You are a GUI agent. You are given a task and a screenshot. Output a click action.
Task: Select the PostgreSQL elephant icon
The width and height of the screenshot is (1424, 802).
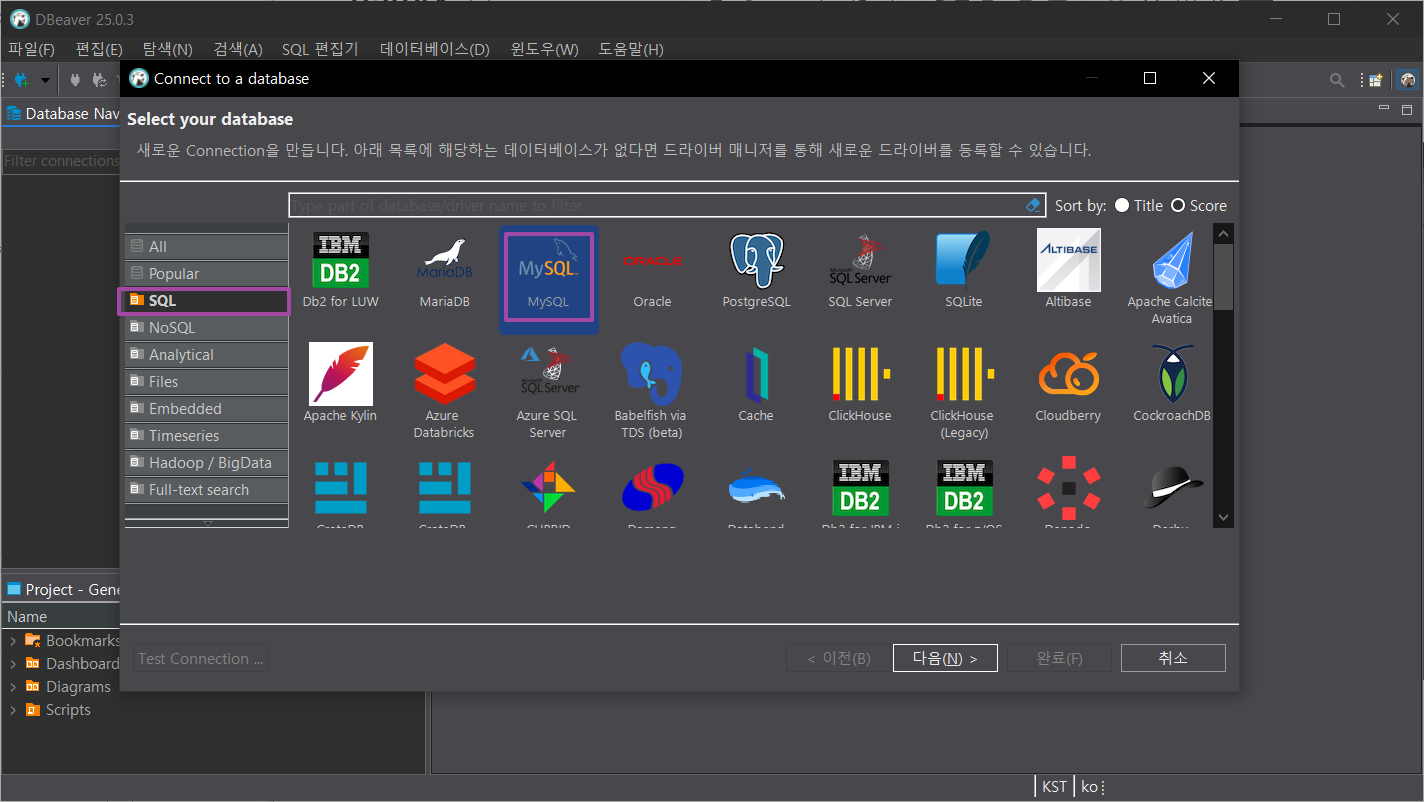pos(756,260)
